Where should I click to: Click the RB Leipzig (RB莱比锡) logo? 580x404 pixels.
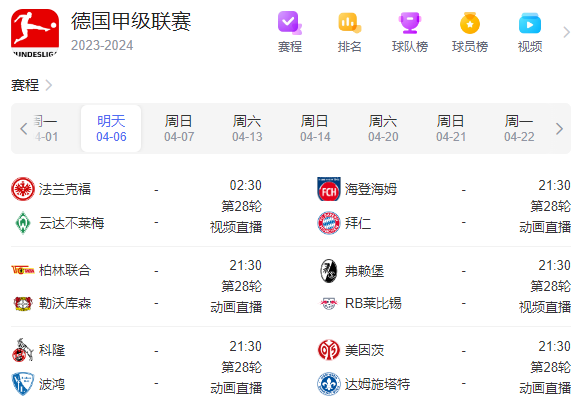[328, 303]
